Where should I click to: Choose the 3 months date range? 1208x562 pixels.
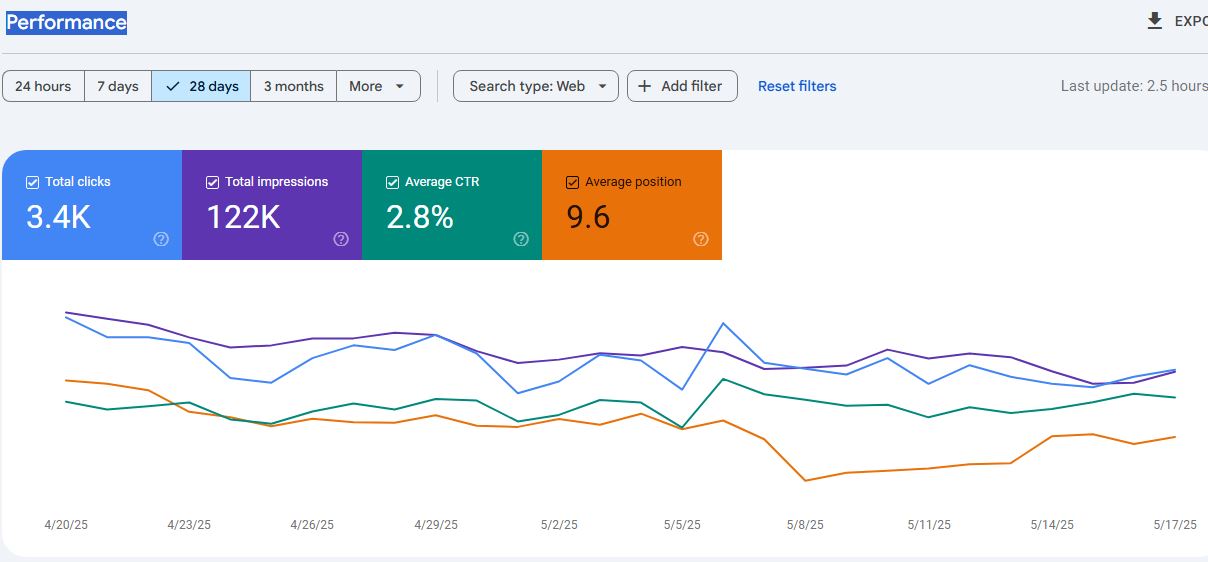click(x=293, y=86)
